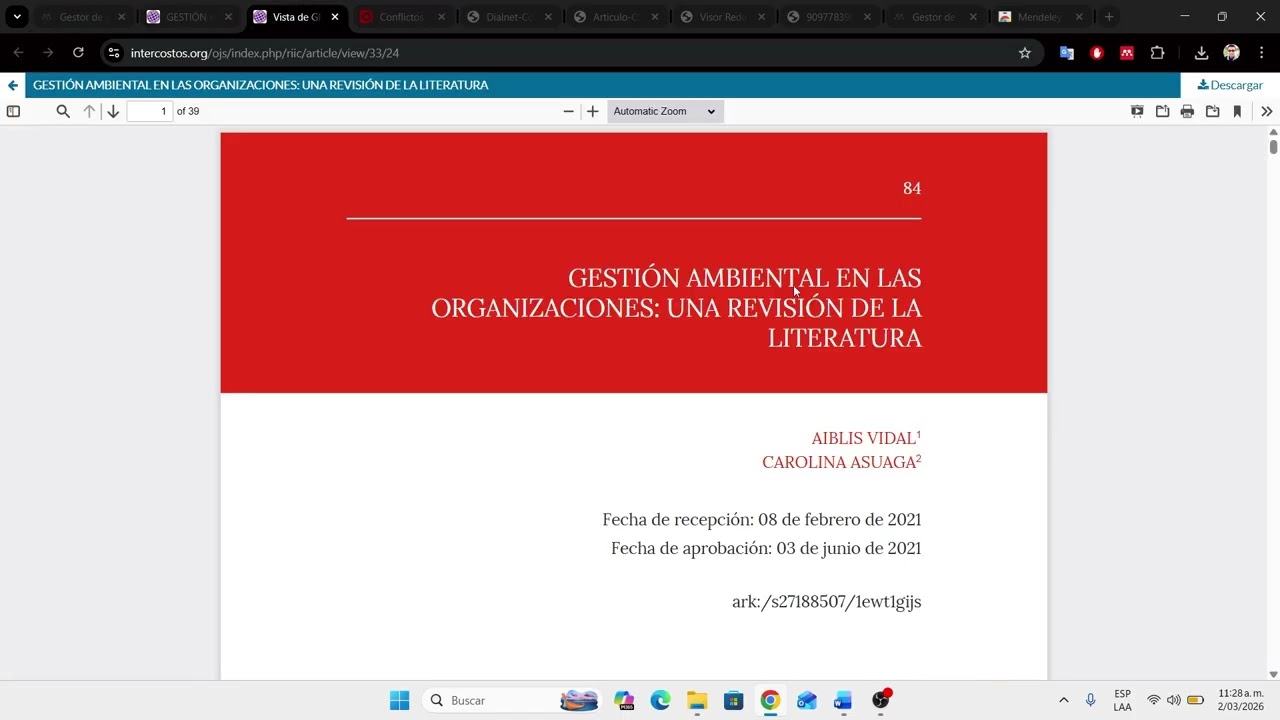This screenshot has height=720, width=1280.
Task: Switch to the Dialnet tab
Action: click(x=508, y=17)
